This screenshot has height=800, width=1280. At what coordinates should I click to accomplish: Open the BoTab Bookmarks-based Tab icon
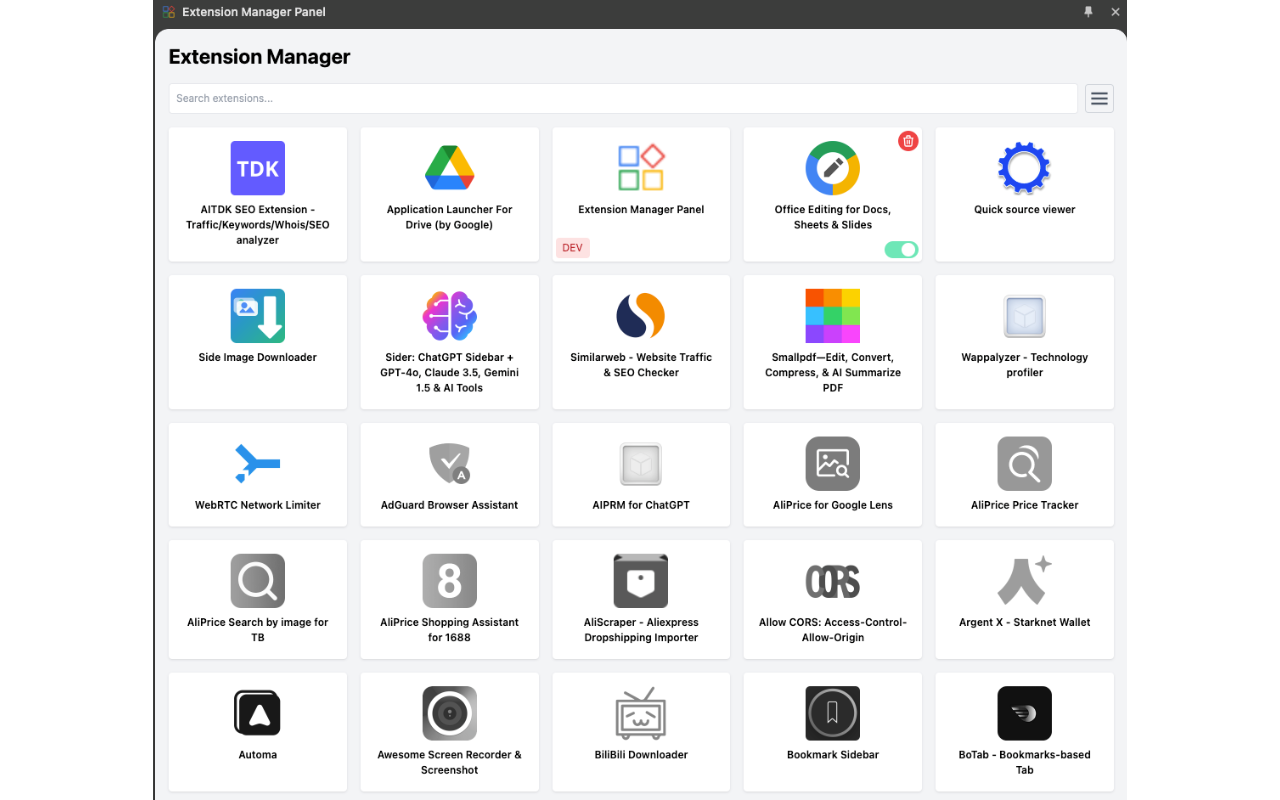(x=1025, y=714)
